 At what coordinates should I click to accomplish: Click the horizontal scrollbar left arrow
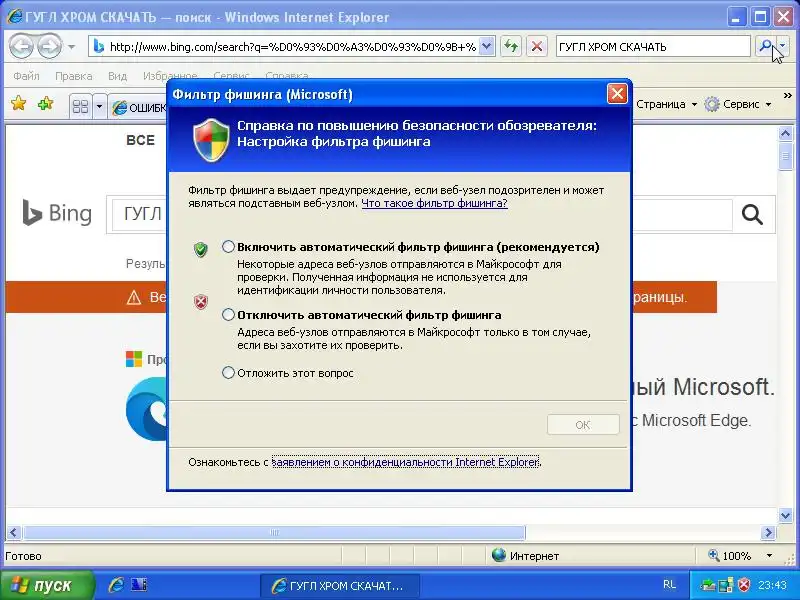point(13,533)
